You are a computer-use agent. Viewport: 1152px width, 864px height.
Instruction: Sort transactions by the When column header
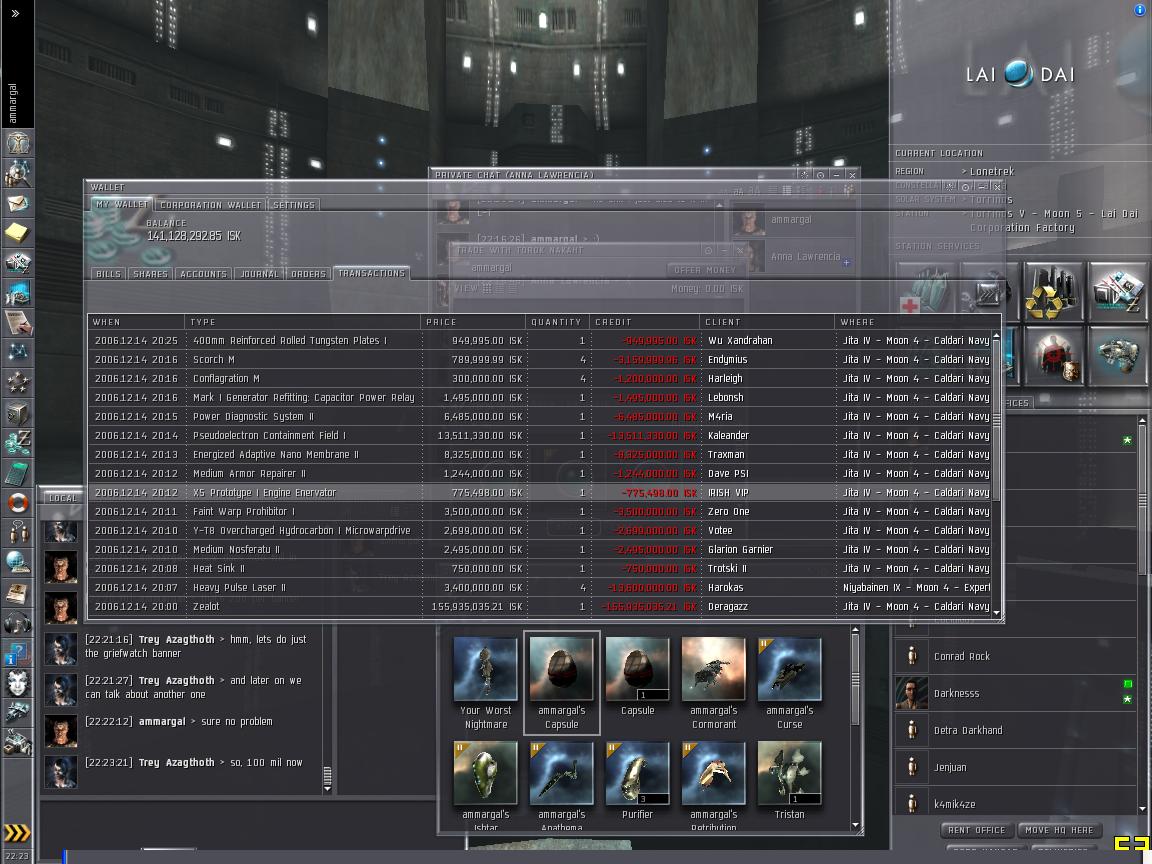click(x=136, y=322)
